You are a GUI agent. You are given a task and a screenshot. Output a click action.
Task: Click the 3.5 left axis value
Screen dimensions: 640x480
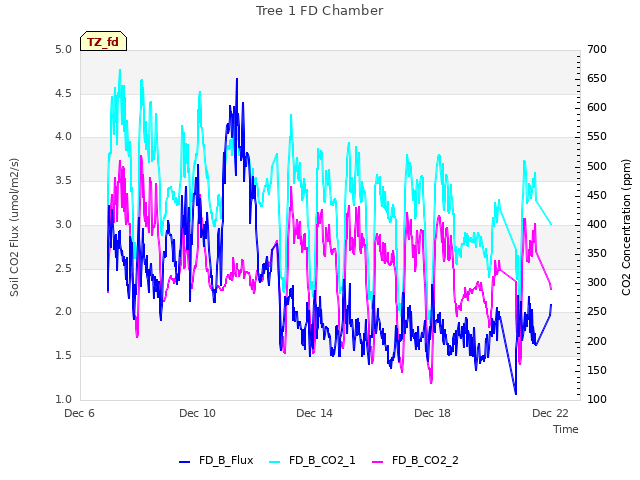click(63, 180)
